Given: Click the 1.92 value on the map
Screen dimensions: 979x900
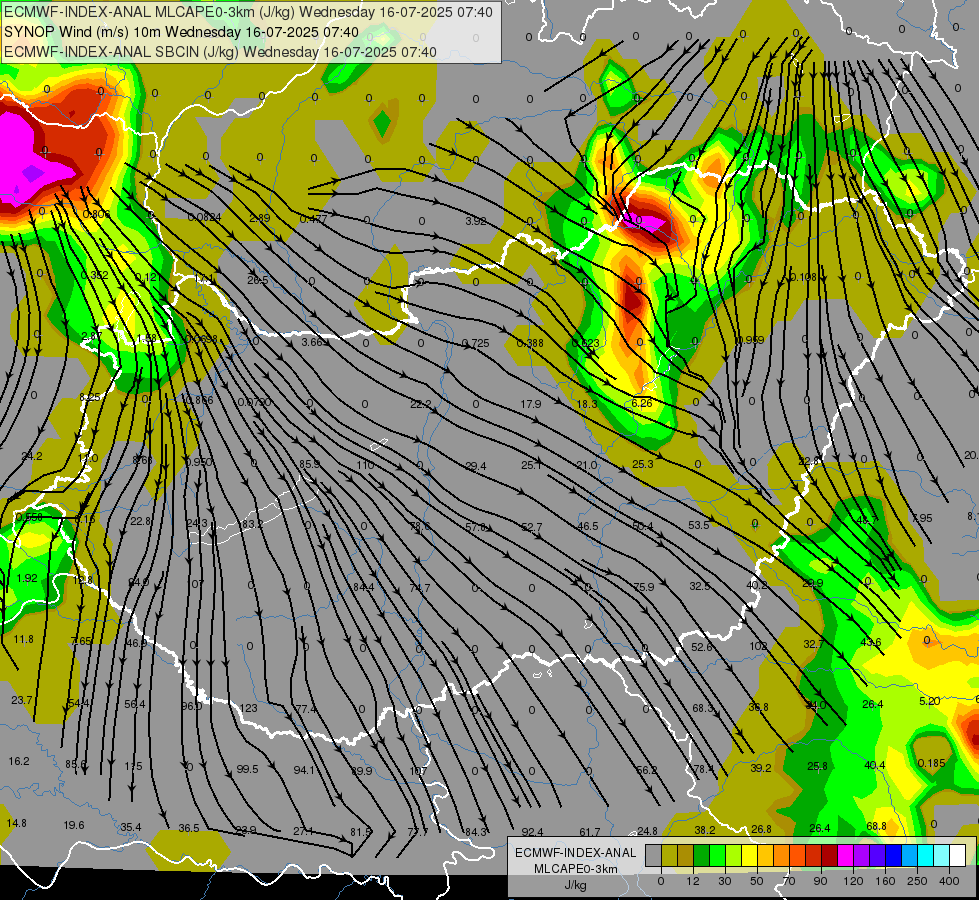Looking at the screenshot, I should [27, 578].
